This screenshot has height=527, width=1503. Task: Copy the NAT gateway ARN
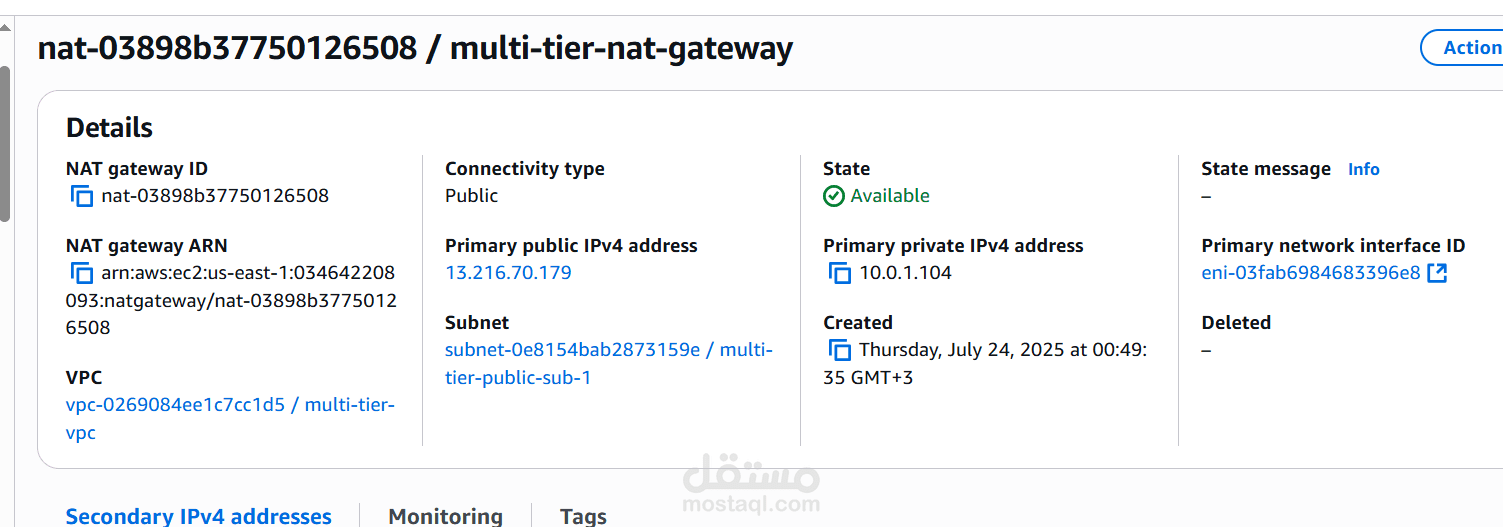(82, 273)
